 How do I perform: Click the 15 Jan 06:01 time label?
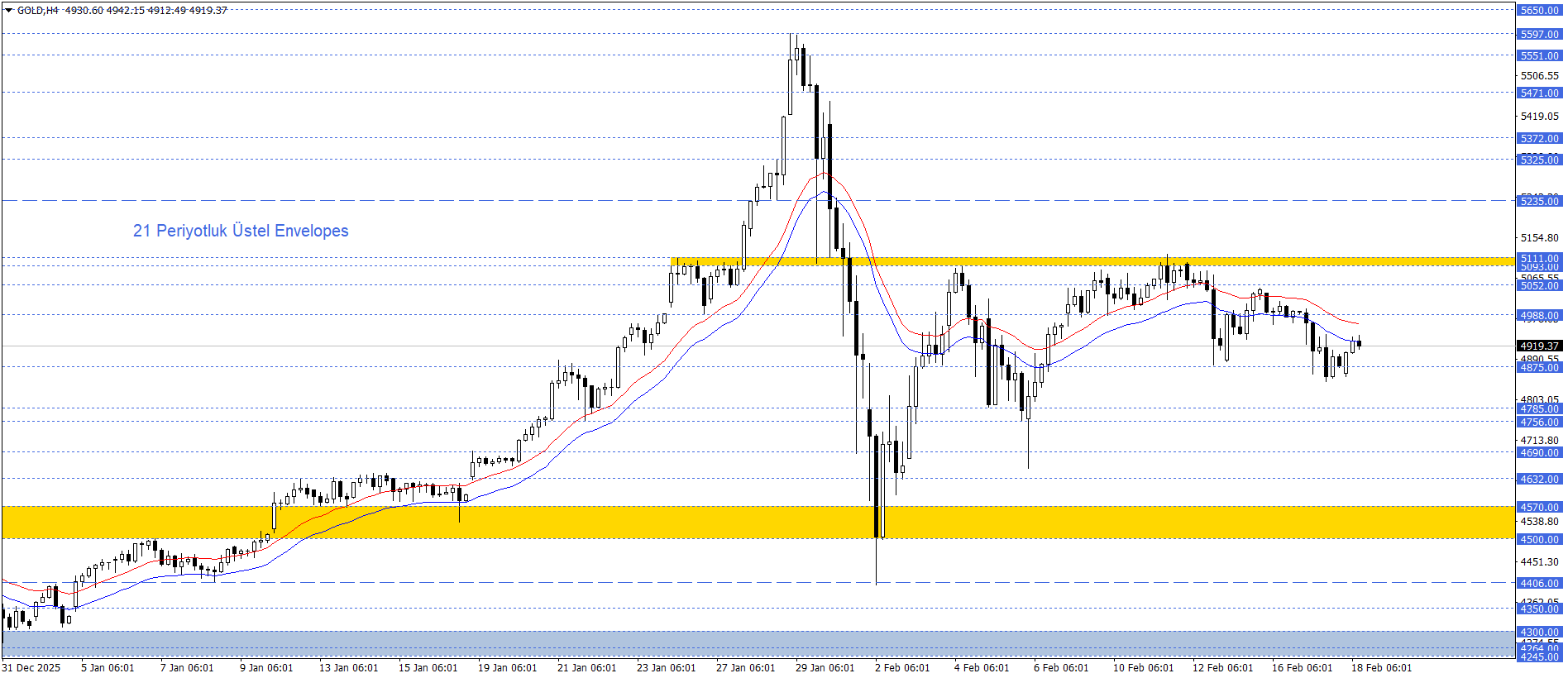428,668
